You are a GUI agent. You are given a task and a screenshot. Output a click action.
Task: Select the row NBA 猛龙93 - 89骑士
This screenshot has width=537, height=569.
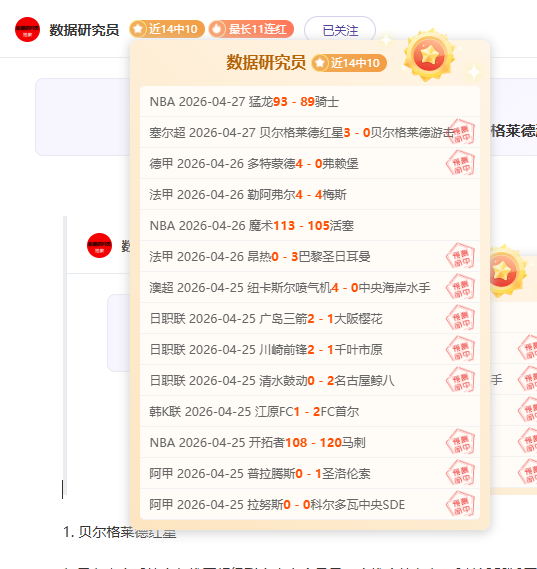tap(310, 102)
